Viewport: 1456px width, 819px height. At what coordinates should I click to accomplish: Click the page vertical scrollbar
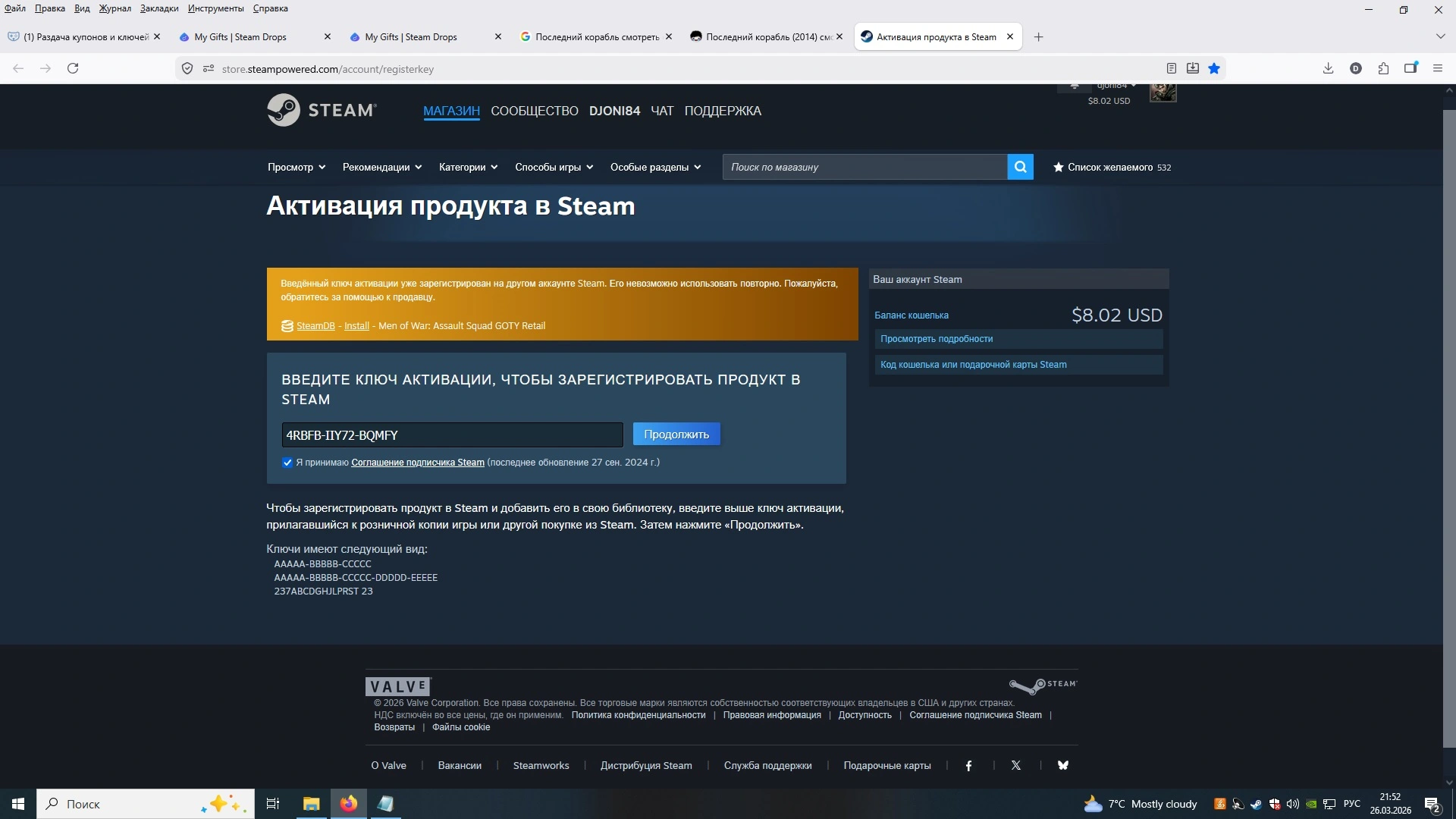click(x=1449, y=428)
